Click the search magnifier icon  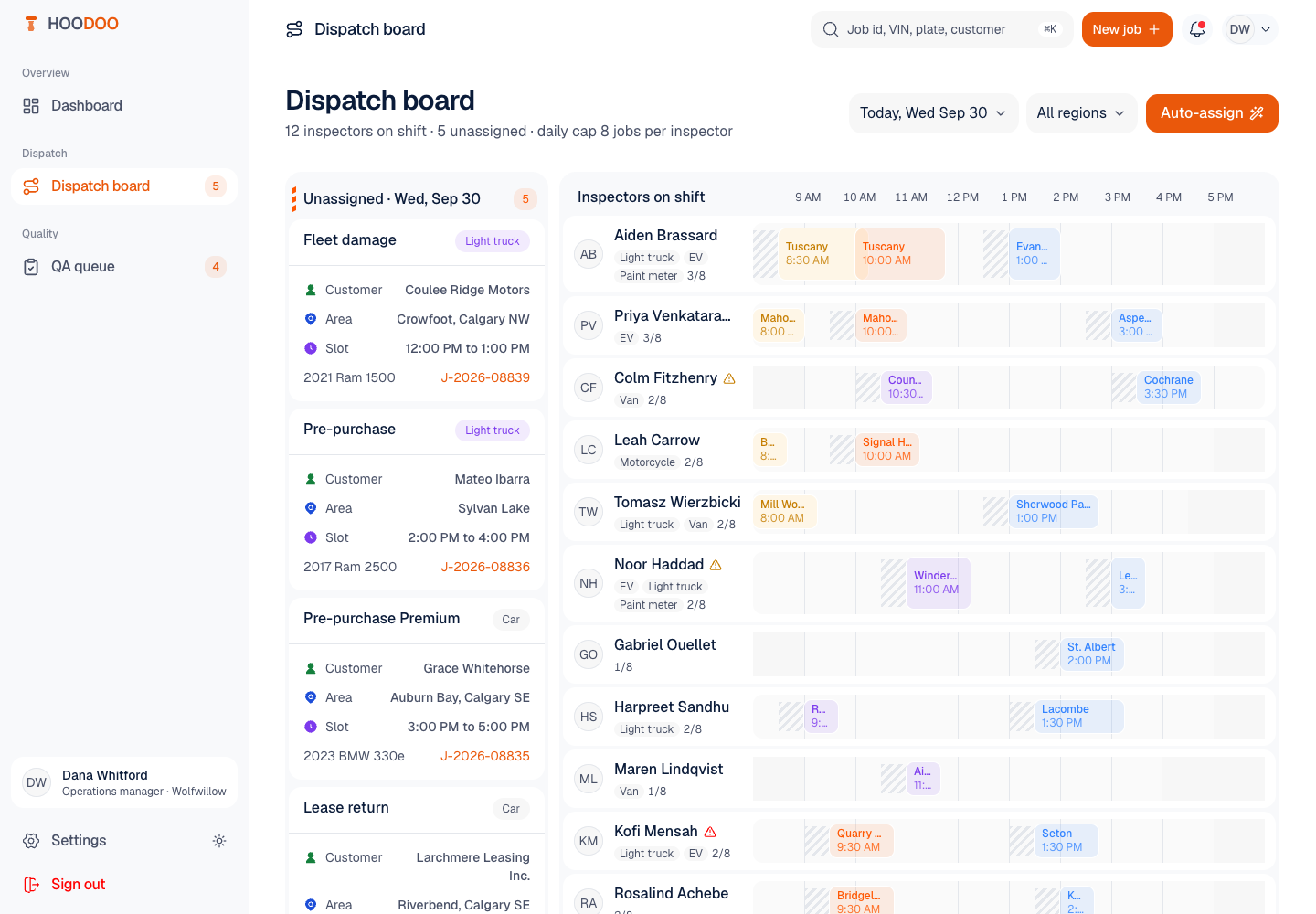click(831, 29)
